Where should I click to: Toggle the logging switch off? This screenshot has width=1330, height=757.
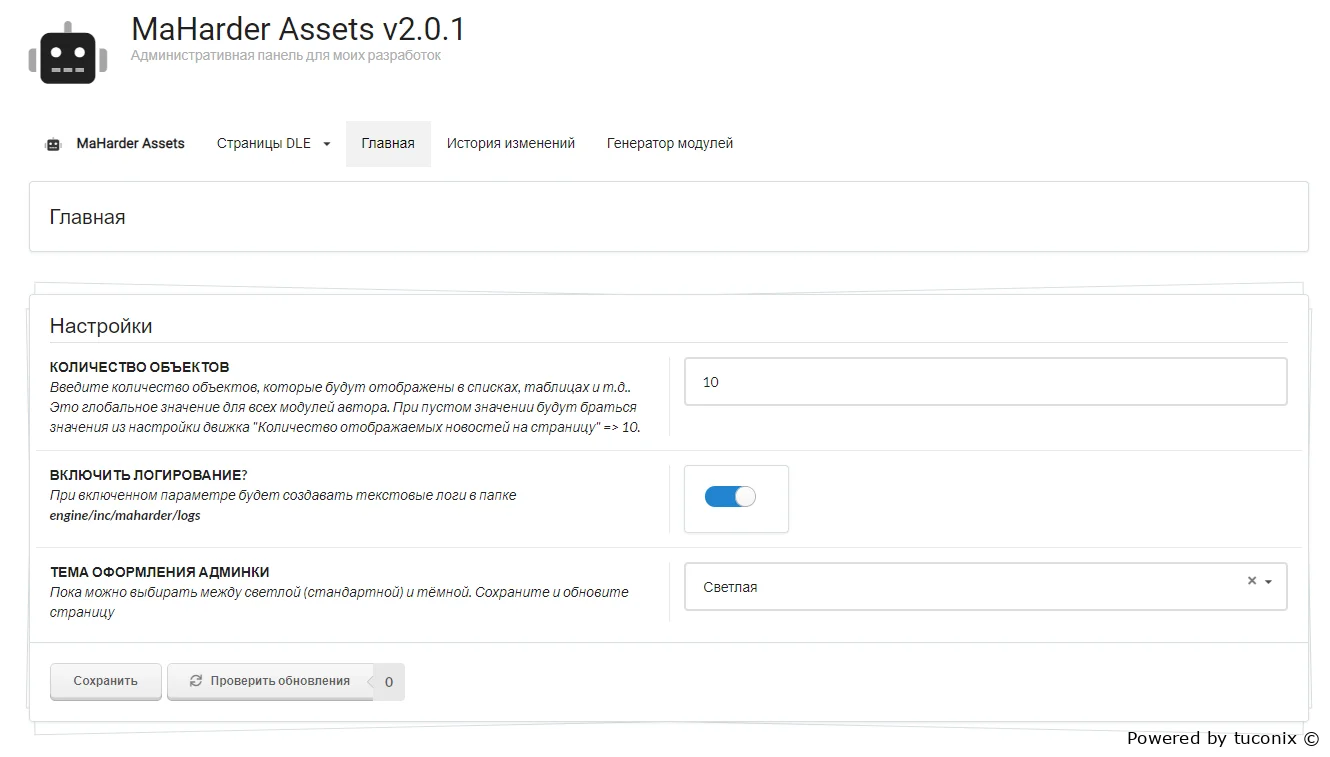click(730, 497)
